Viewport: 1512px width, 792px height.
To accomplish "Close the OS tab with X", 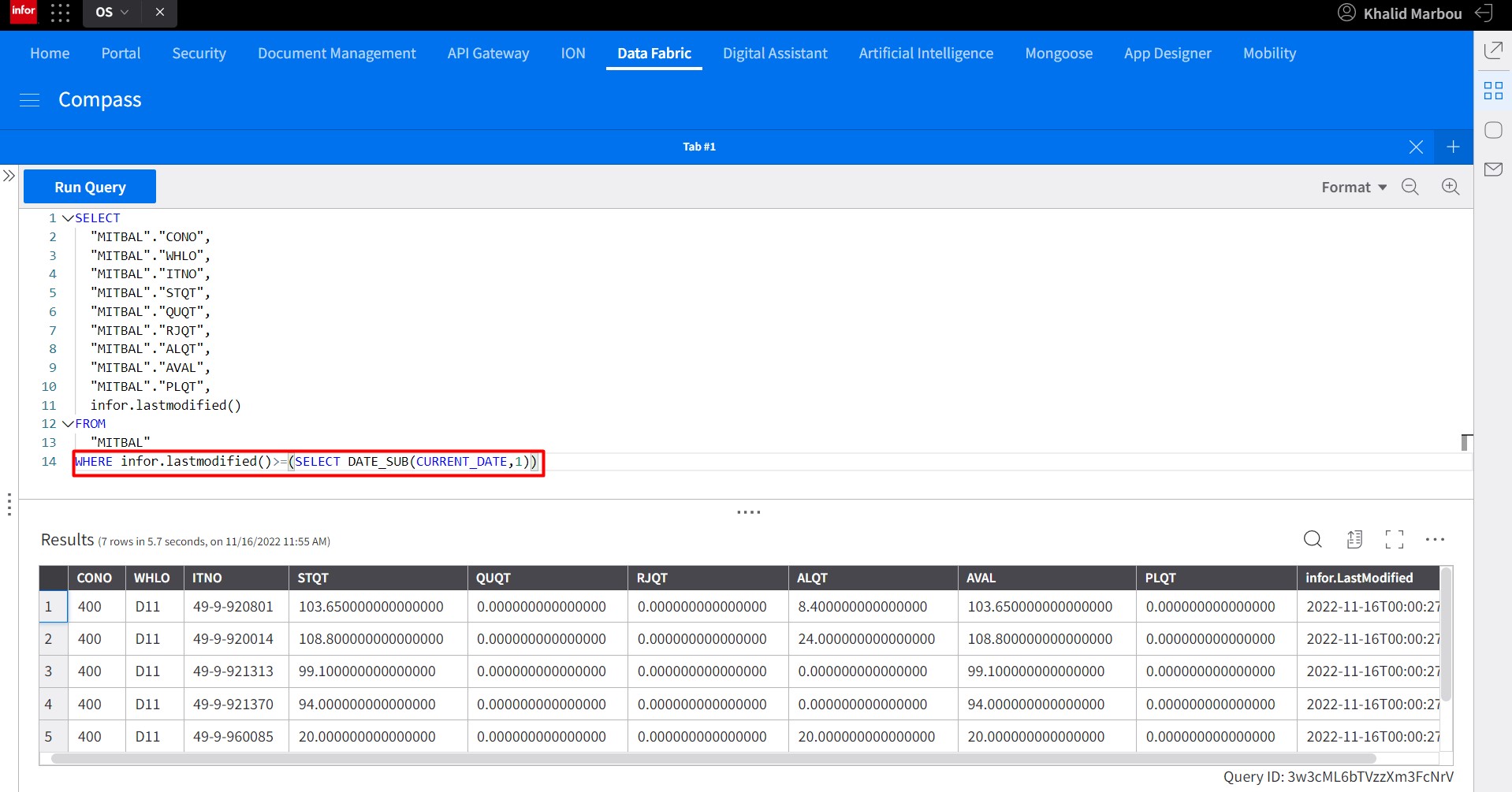I will click(160, 13).
